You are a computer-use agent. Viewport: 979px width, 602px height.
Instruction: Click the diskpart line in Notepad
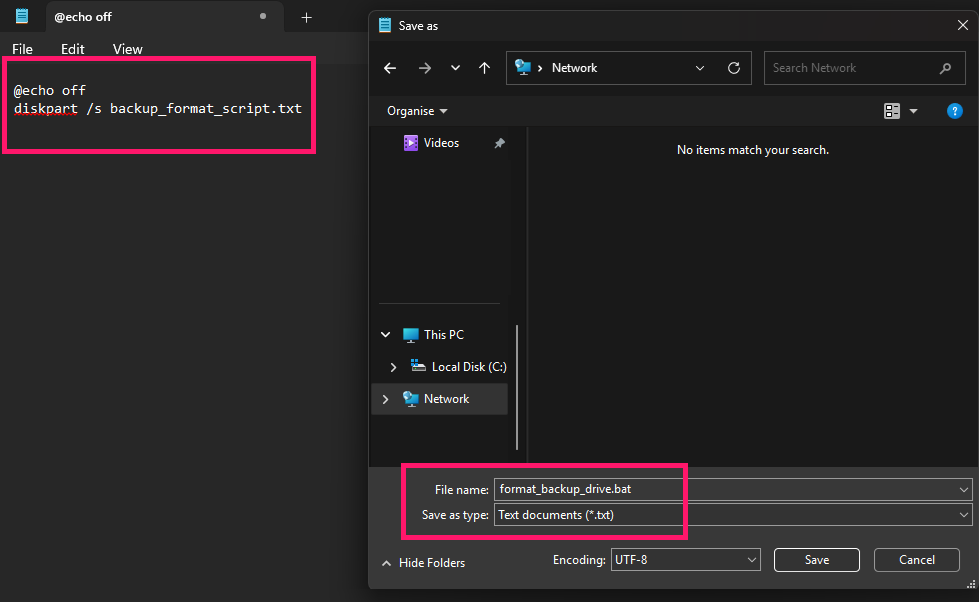click(157, 109)
